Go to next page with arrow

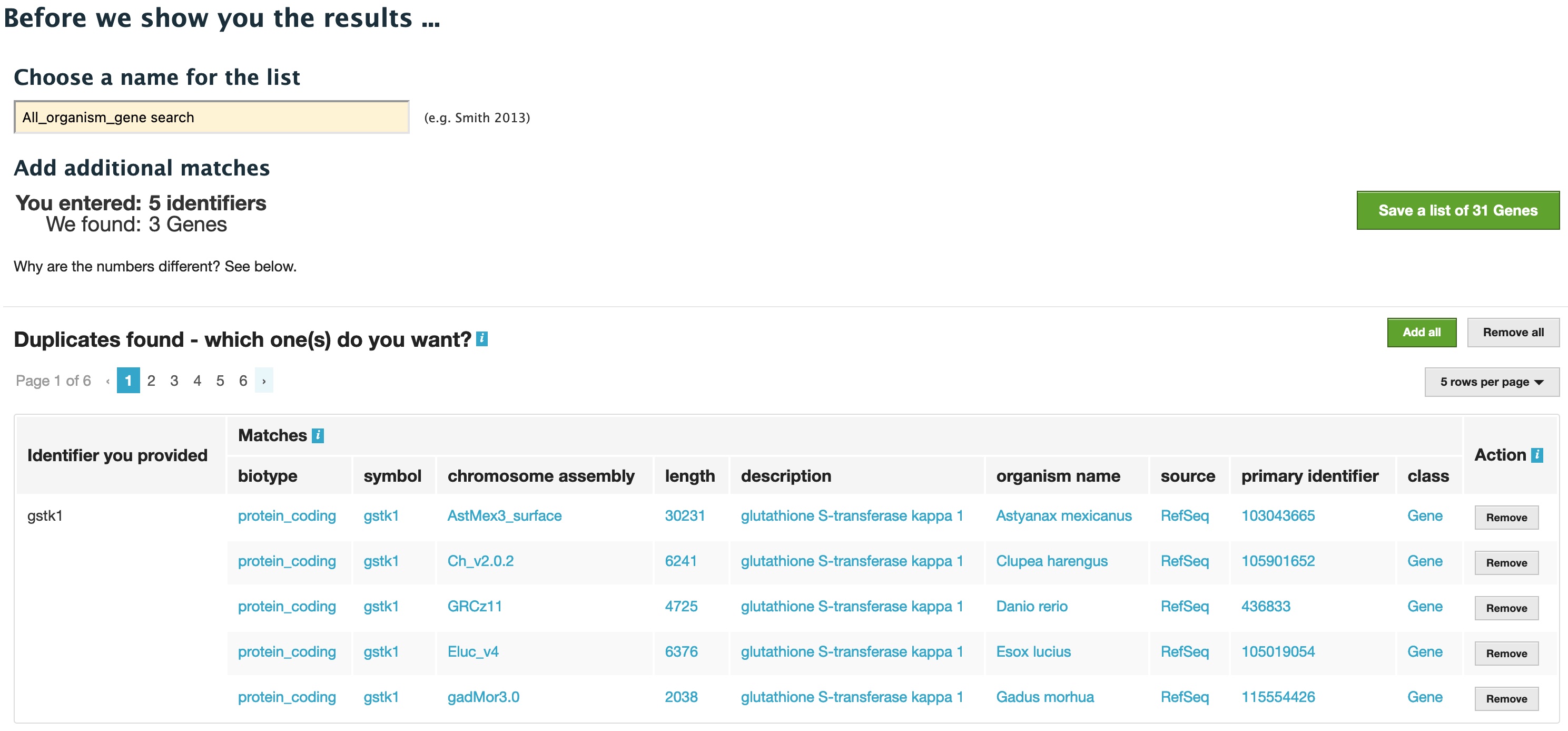tap(263, 381)
